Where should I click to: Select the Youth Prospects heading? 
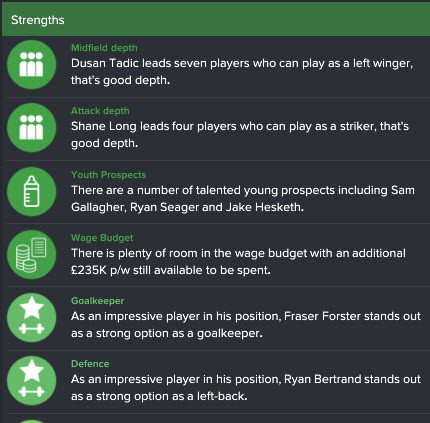coord(108,175)
